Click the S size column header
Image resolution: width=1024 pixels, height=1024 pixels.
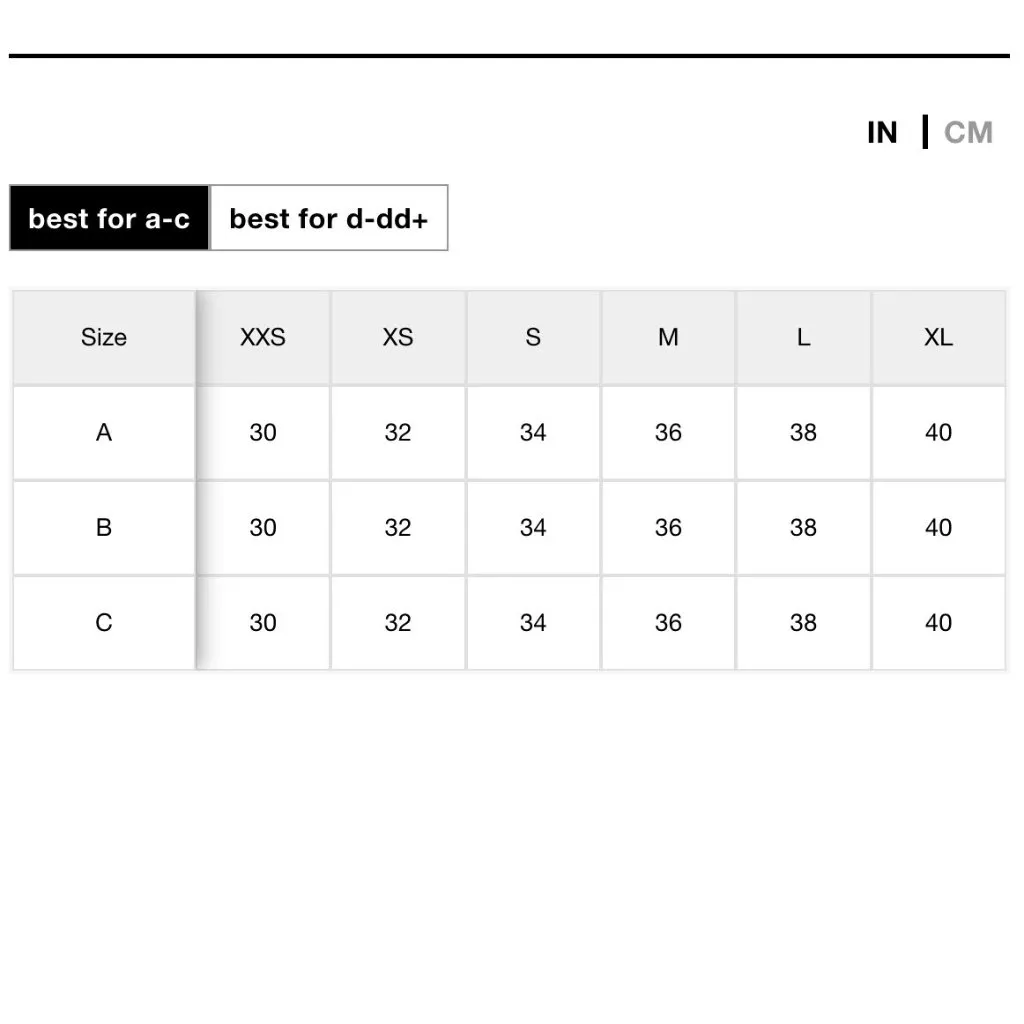pos(533,337)
